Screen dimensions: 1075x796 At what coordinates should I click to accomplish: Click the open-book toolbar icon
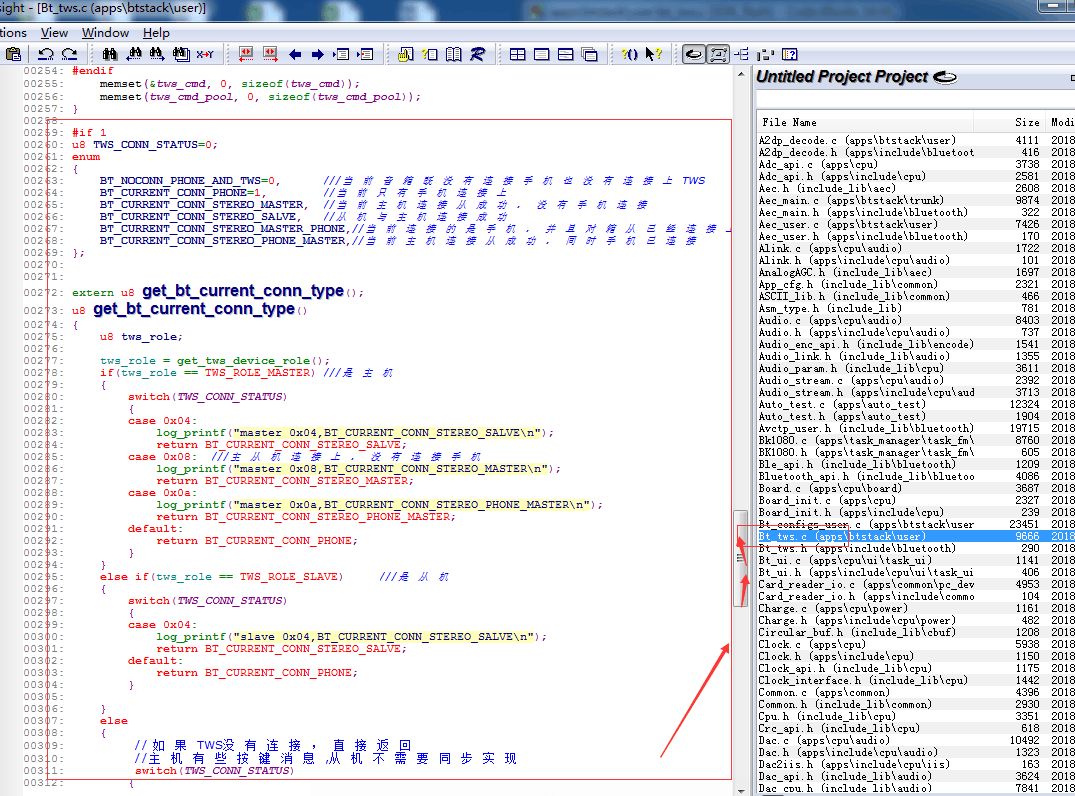[453, 54]
